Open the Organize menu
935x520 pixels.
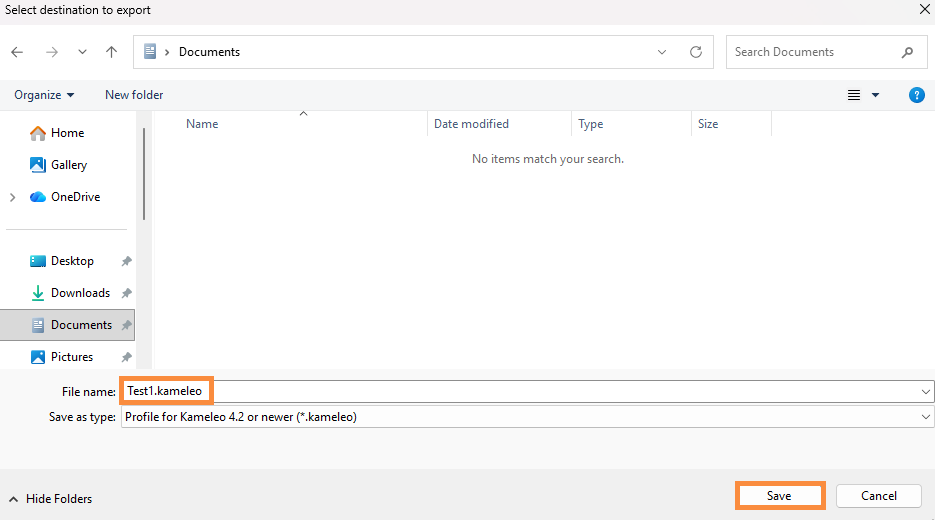44,95
